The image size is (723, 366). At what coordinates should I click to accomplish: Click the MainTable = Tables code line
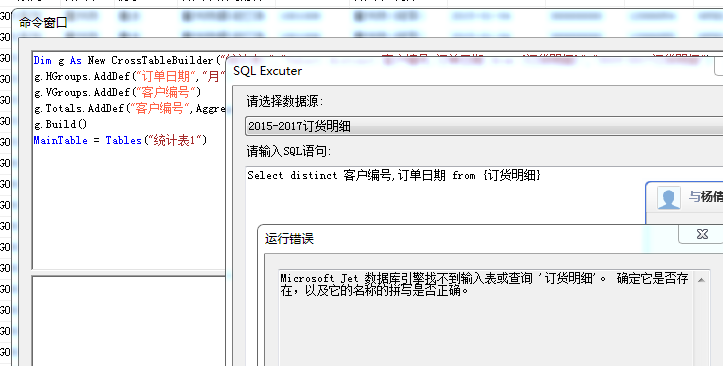pyautogui.click(x=120, y=140)
